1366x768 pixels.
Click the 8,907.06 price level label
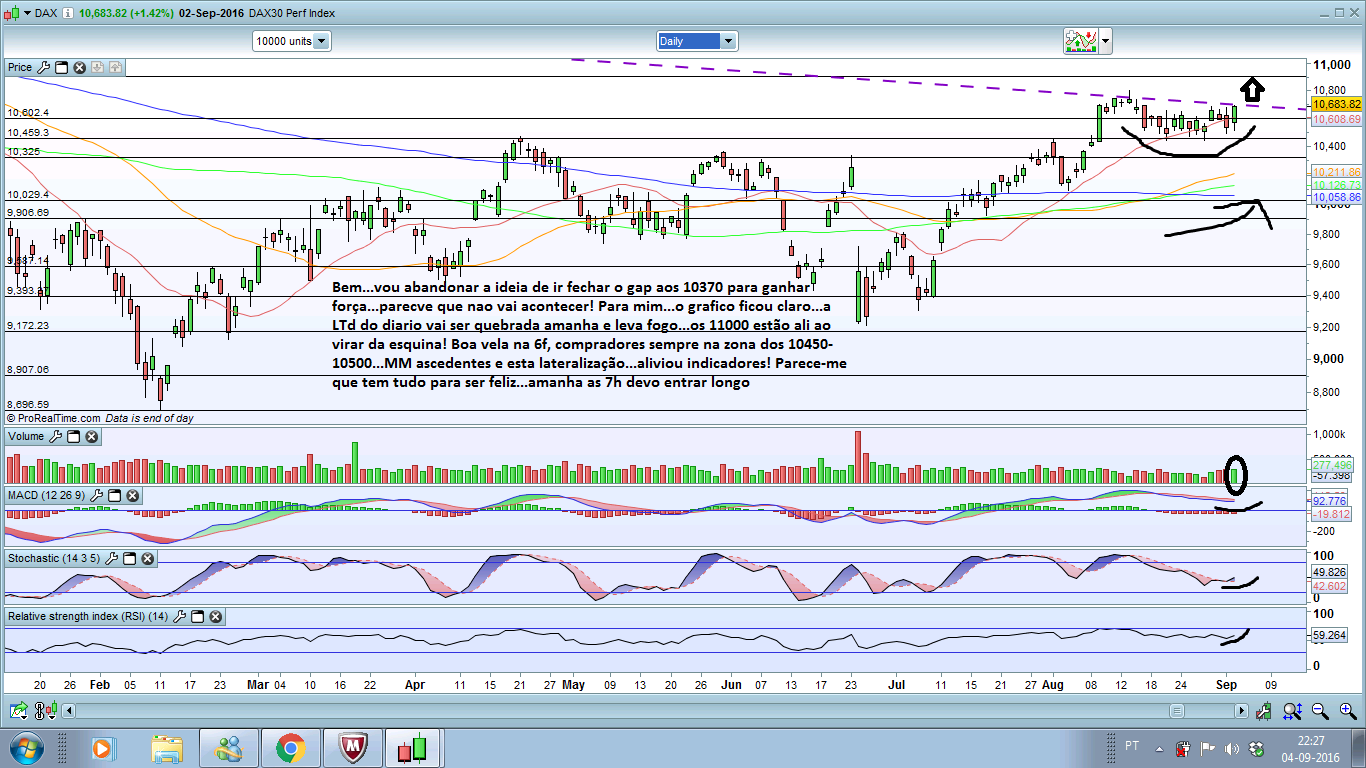click(28, 370)
